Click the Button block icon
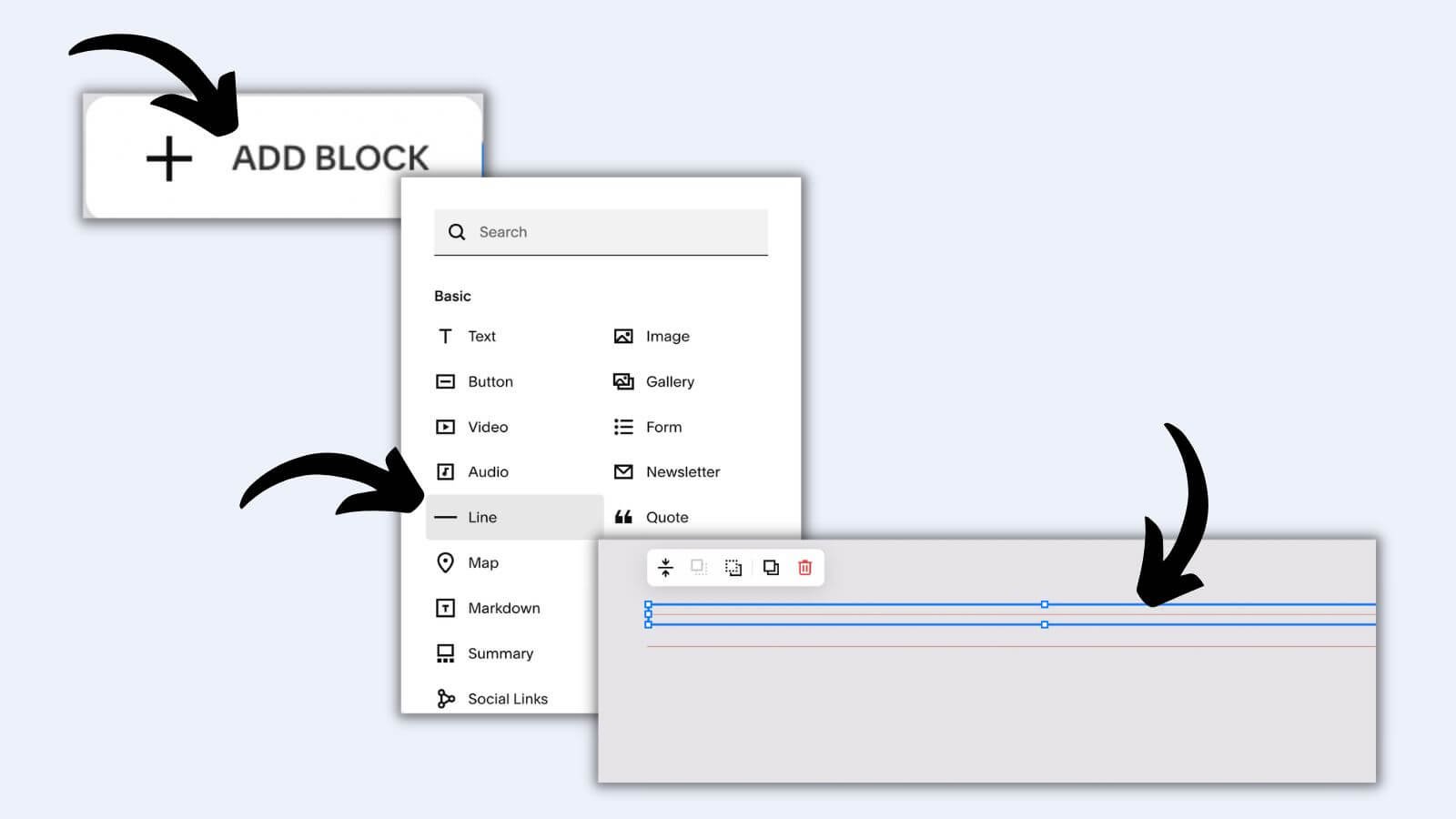The height and width of the screenshot is (819, 1456). 445,381
